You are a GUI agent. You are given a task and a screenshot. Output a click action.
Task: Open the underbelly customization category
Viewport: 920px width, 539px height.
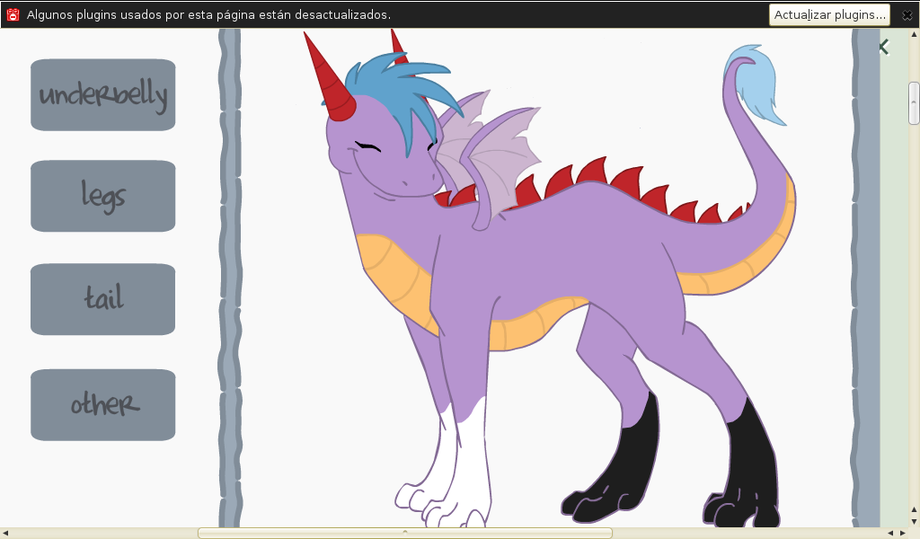[103, 95]
